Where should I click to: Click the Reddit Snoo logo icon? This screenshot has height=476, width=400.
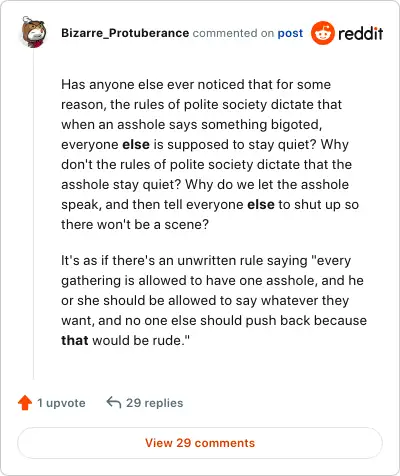coord(322,33)
